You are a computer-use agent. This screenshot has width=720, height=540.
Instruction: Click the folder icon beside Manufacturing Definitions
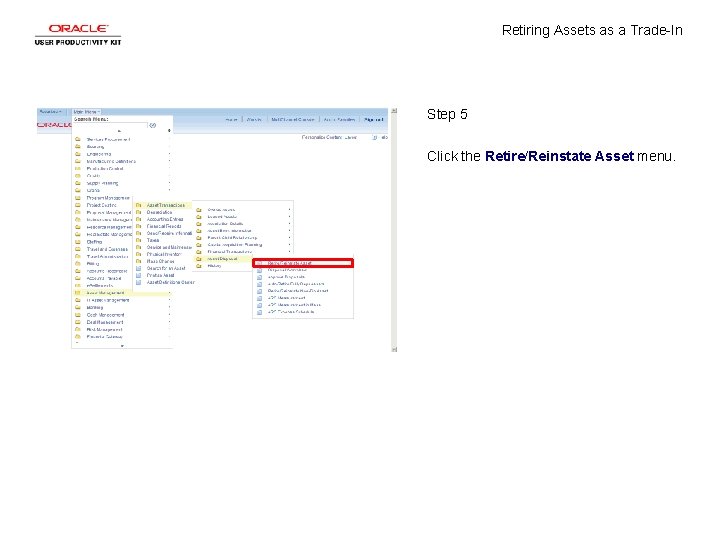[78, 161]
